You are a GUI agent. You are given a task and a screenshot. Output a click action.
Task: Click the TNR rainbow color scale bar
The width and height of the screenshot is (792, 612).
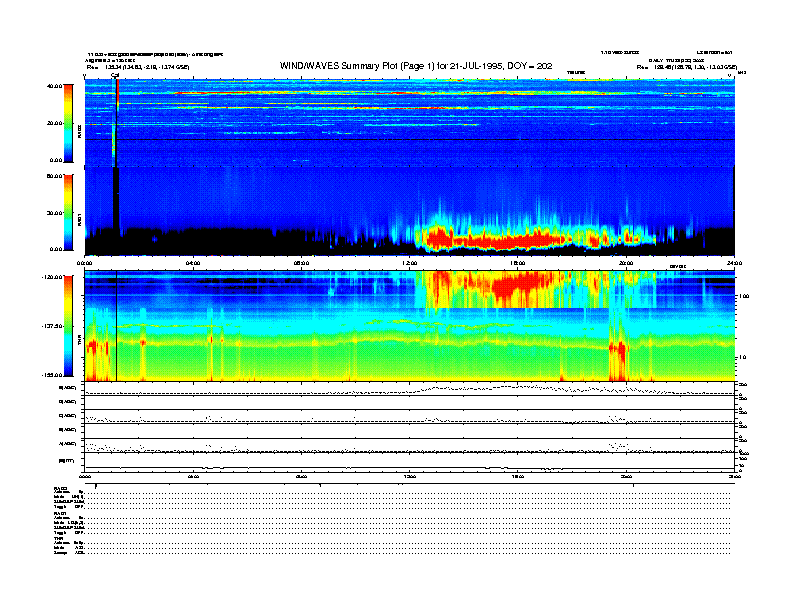68,326
